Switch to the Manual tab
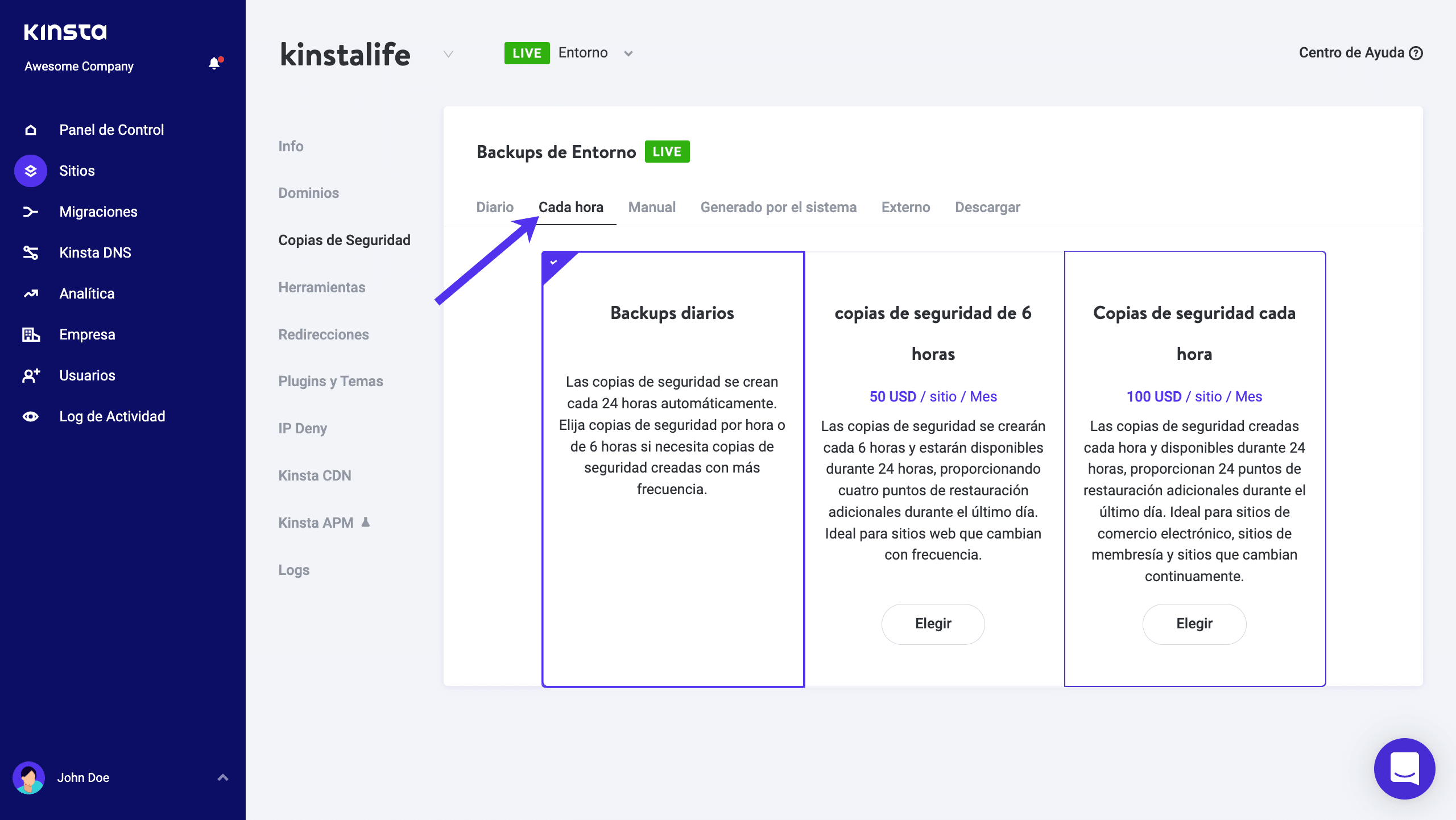The image size is (1456, 820). pos(652,207)
